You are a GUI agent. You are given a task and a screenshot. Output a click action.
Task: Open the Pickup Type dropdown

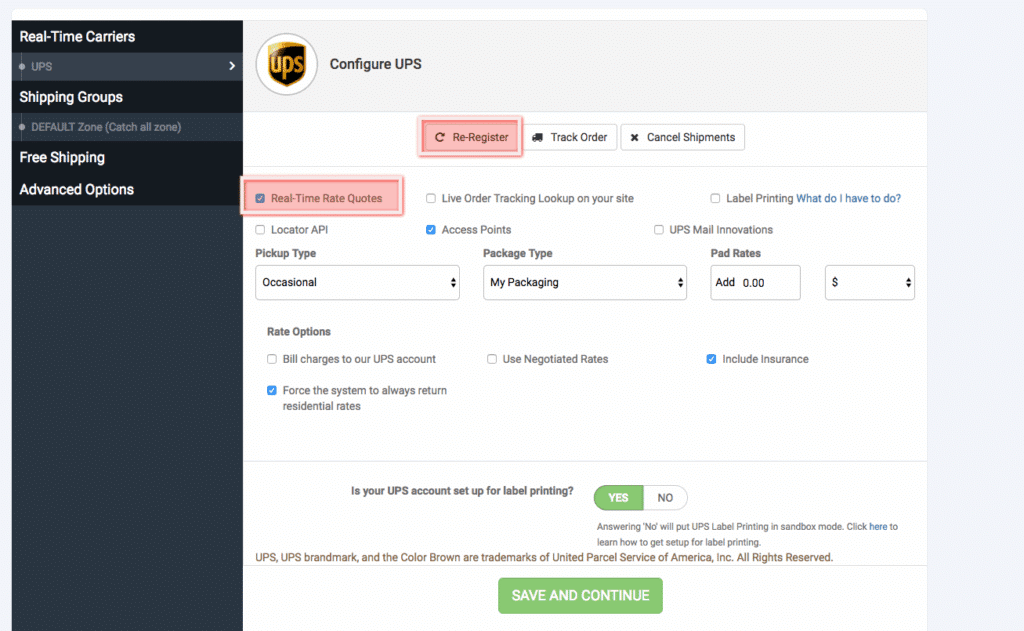point(357,282)
